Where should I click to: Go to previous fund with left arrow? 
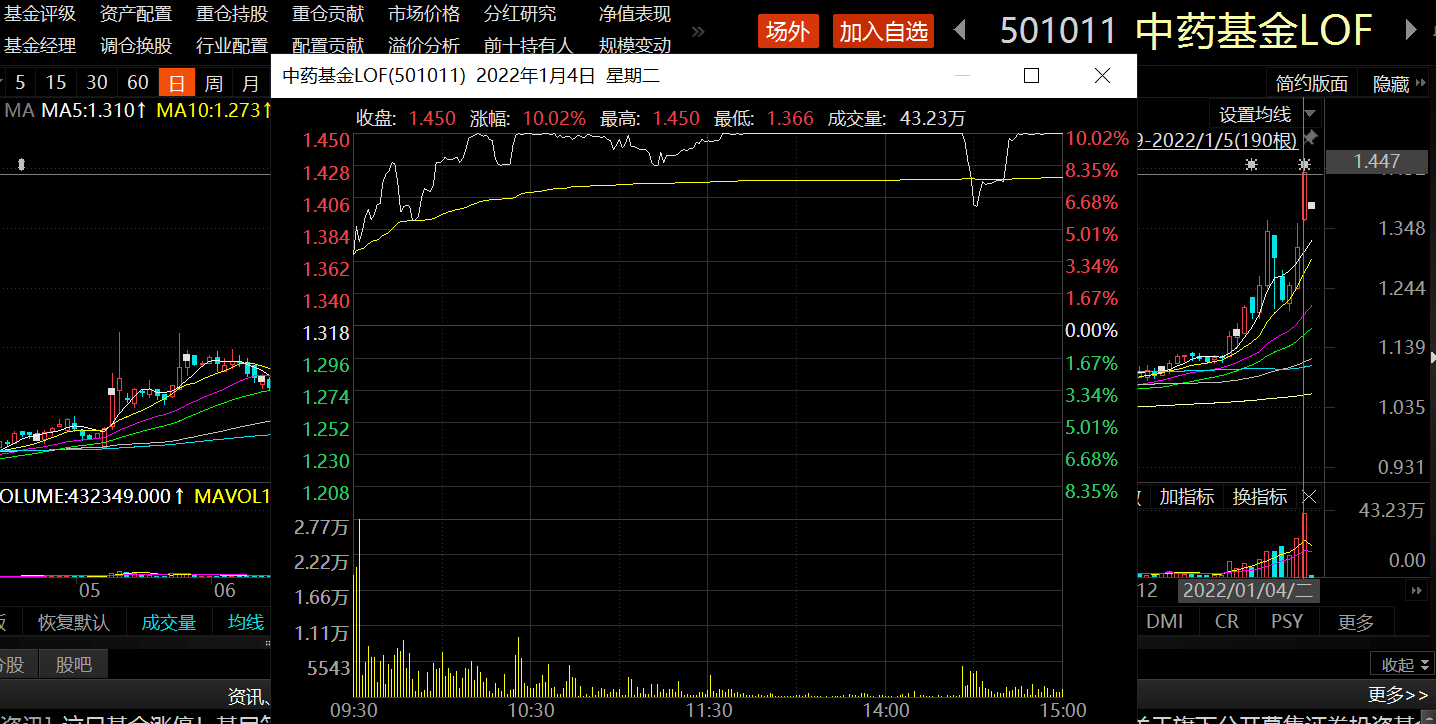960,31
